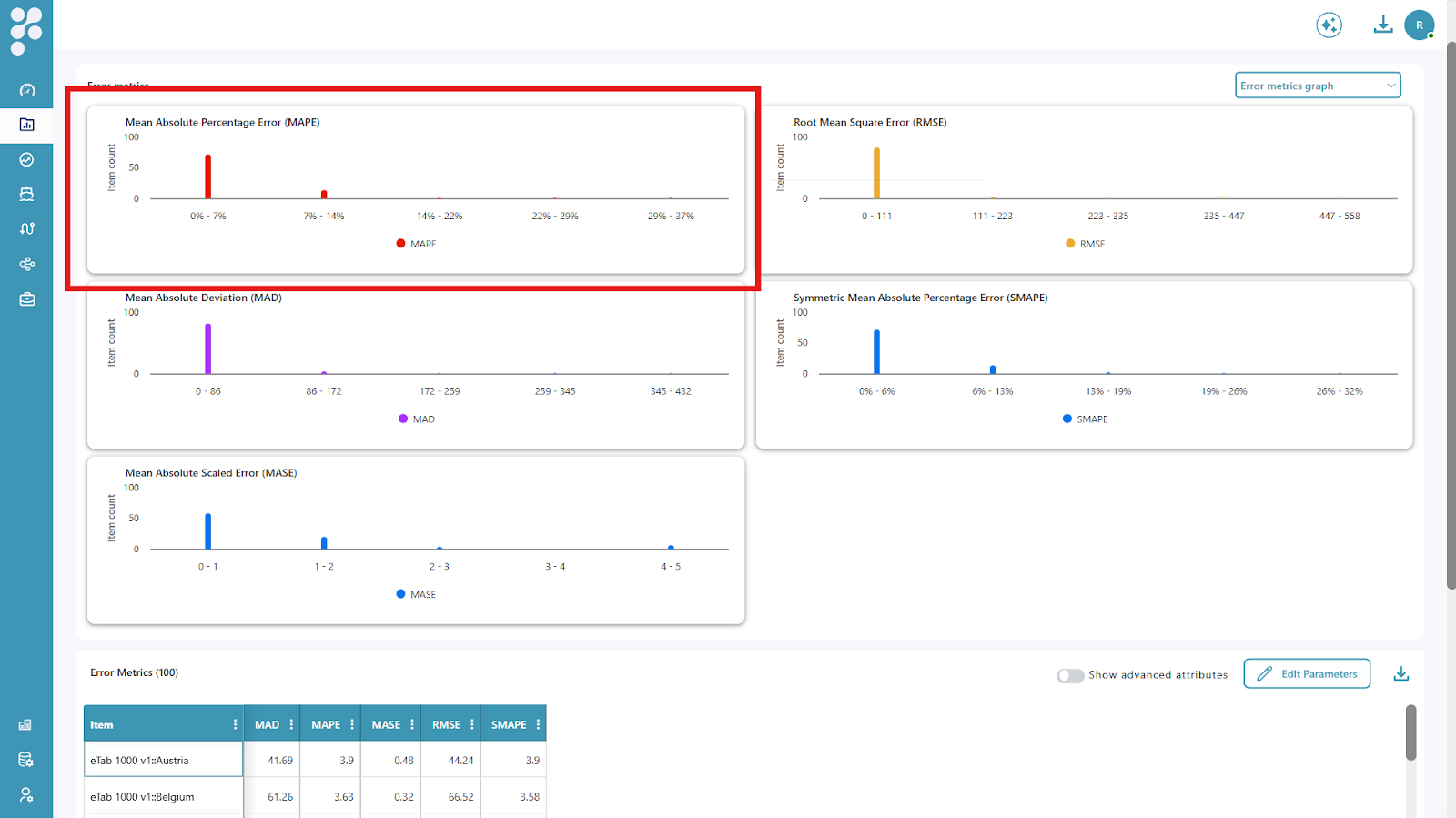Open Item column options menu
This screenshot has width=1456, height=818.
(x=235, y=724)
